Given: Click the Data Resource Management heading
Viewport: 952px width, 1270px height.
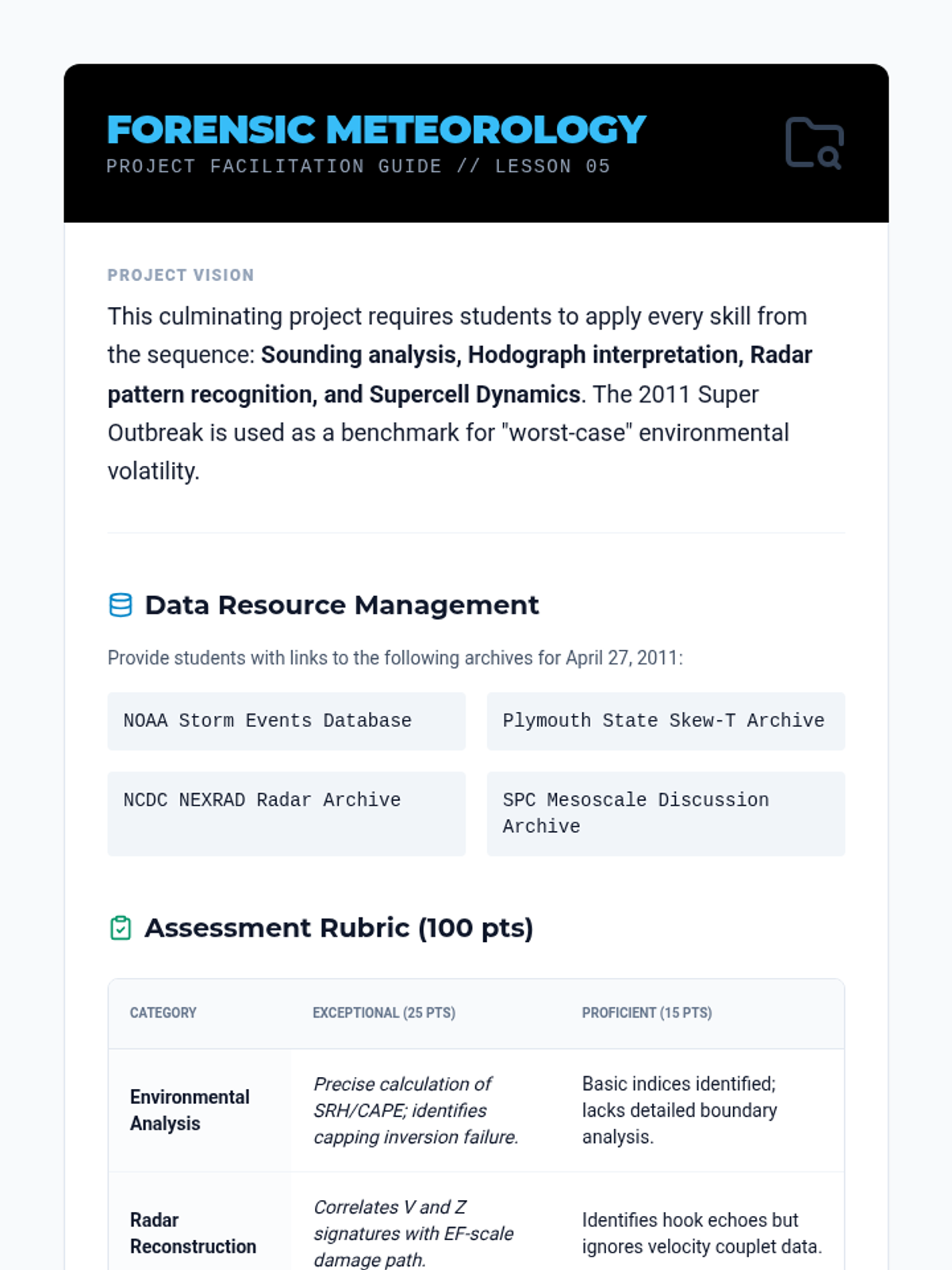Looking at the screenshot, I should pos(341,605).
